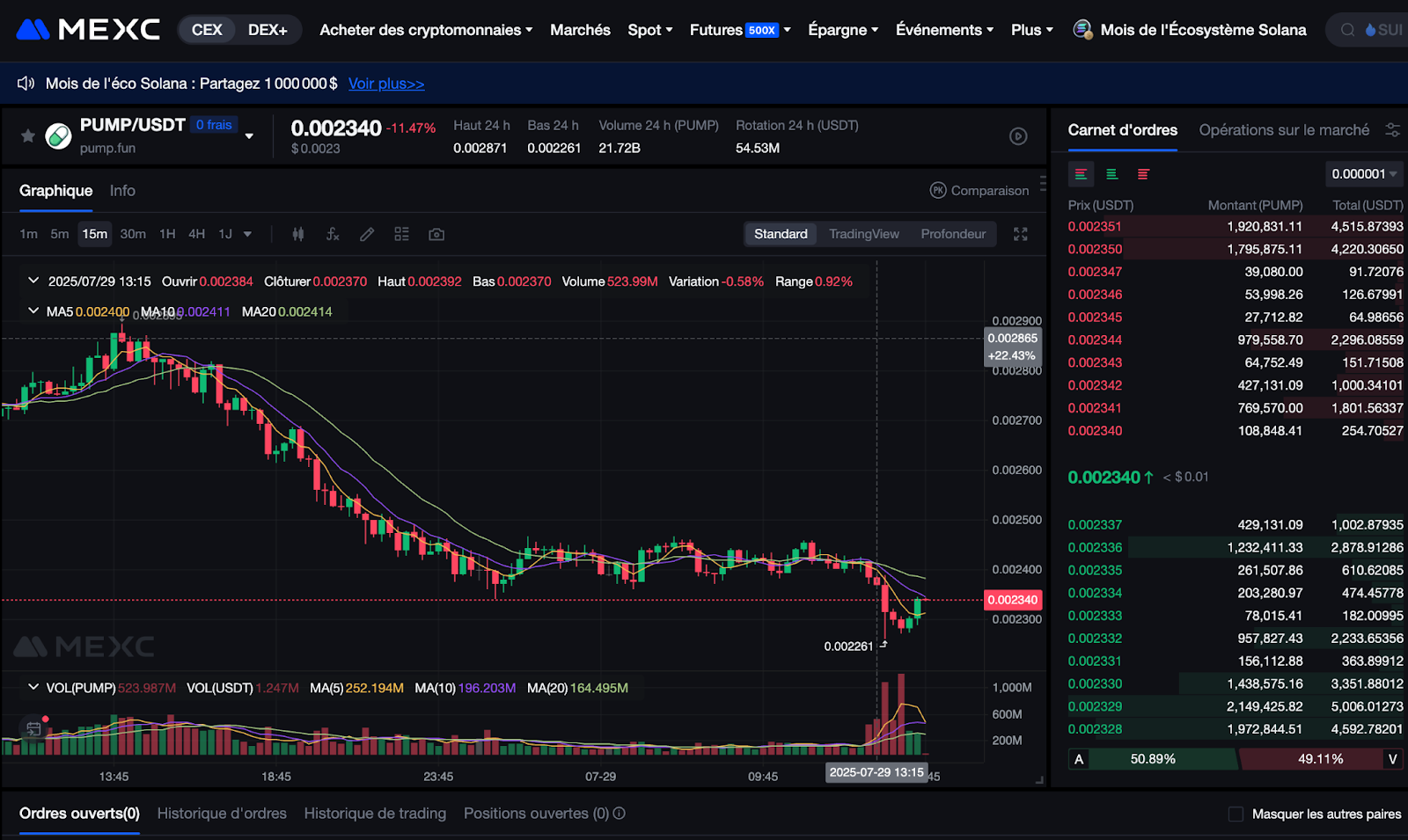Open the Ordres ouverts(0) tab
The width and height of the screenshot is (1408, 840).
[79, 814]
